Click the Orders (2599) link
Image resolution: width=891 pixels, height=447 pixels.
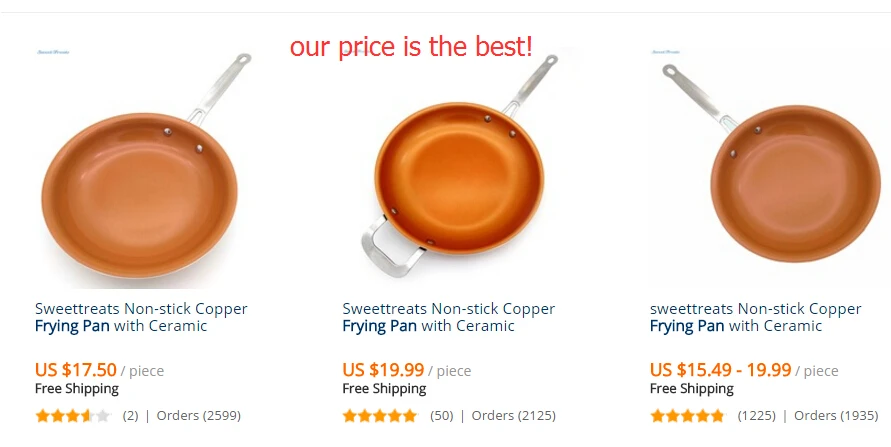pos(198,415)
